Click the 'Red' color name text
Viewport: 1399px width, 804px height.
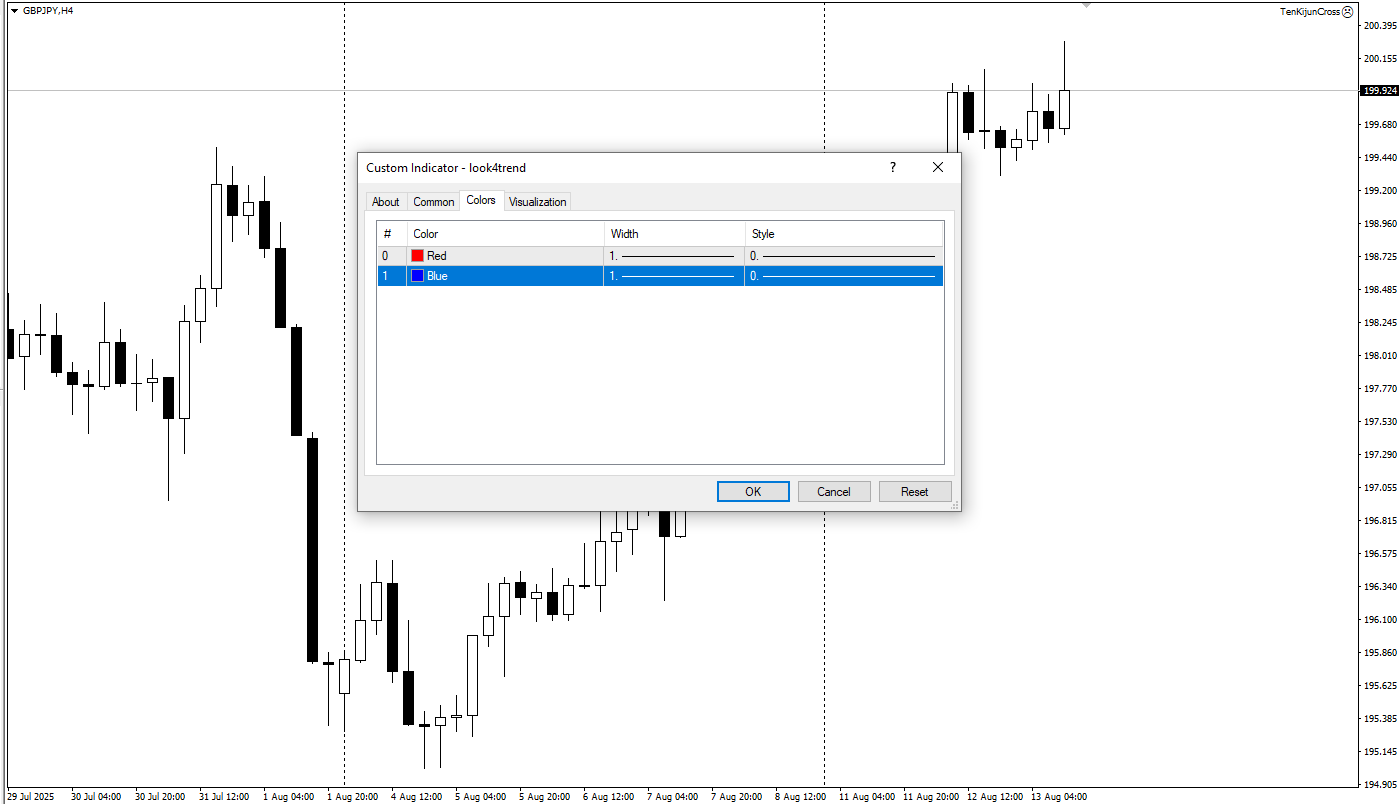coord(436,256)
